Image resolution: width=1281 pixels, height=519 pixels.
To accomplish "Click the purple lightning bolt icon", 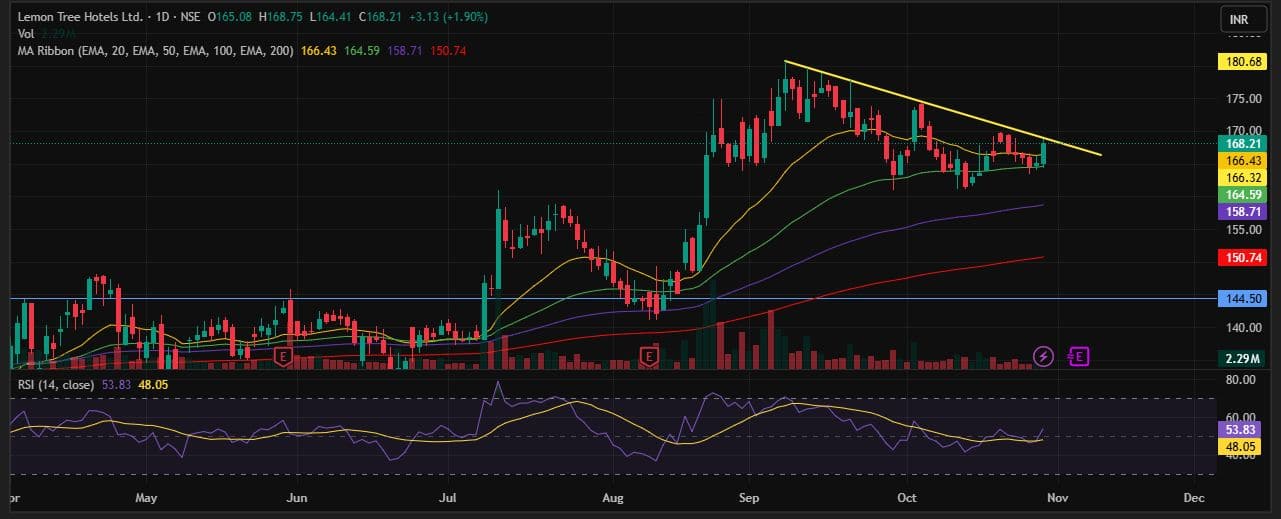I will point(1044,355).
